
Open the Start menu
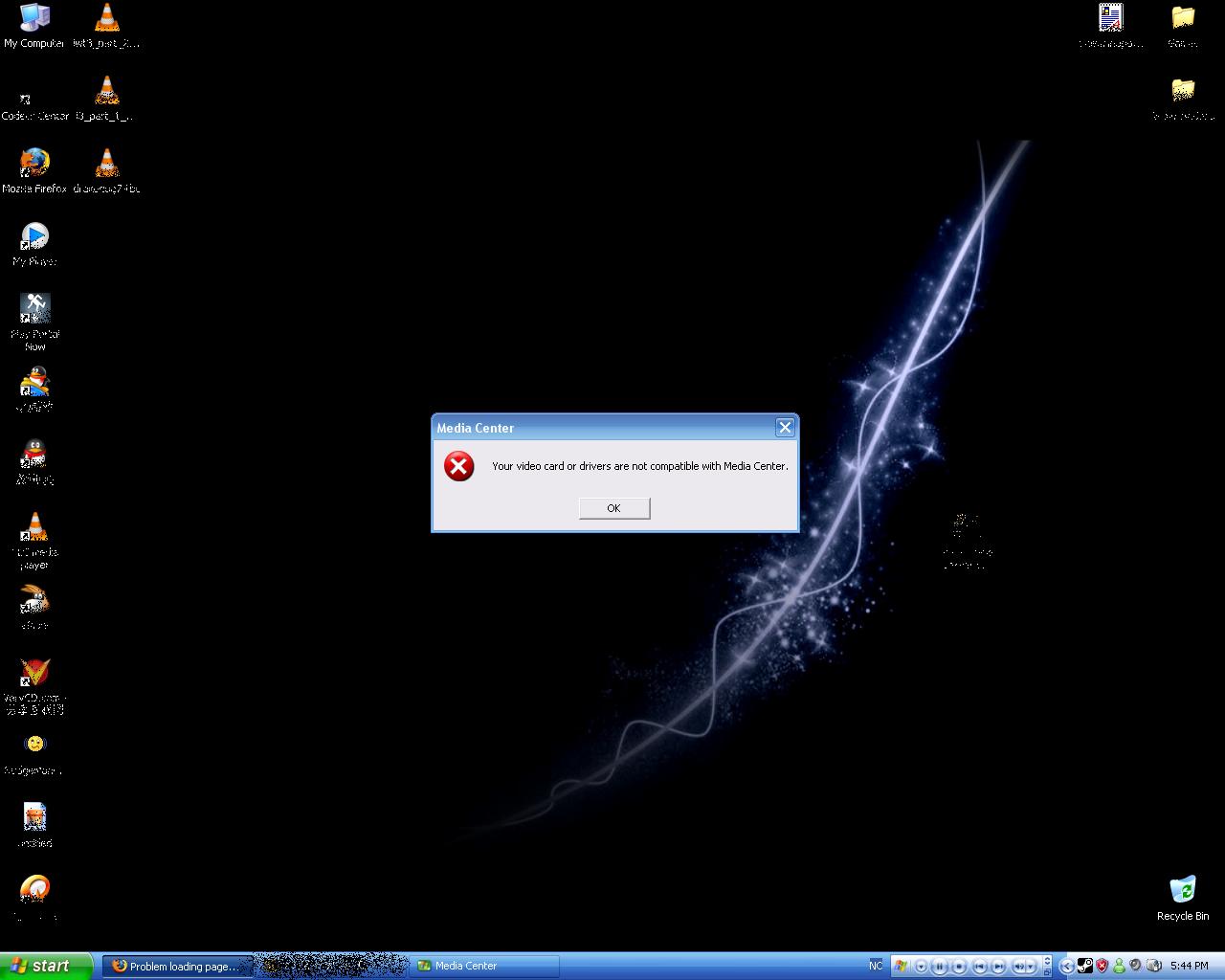[47, 966]
